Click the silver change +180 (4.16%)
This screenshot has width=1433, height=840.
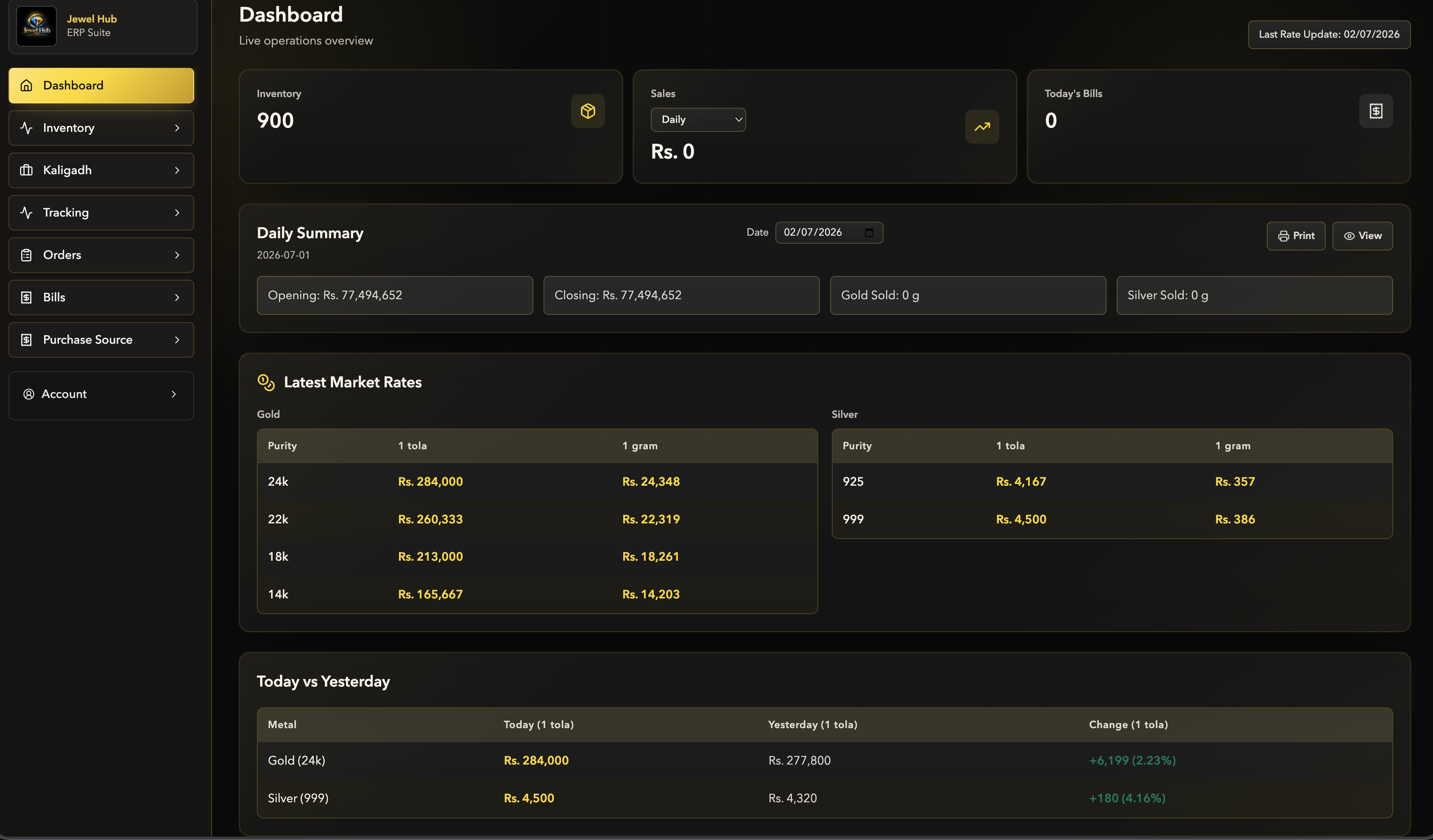click(1127, 798)
